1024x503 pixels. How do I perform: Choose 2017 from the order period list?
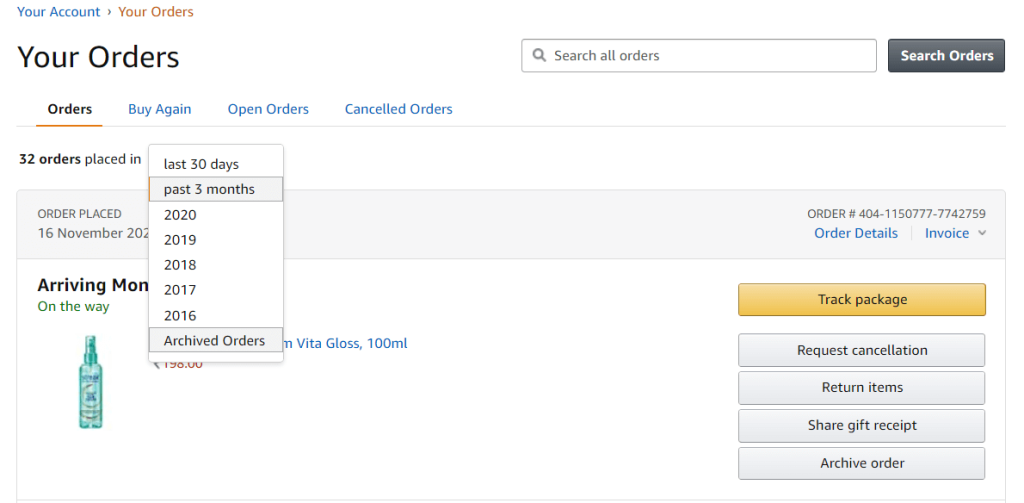[181, 290]
